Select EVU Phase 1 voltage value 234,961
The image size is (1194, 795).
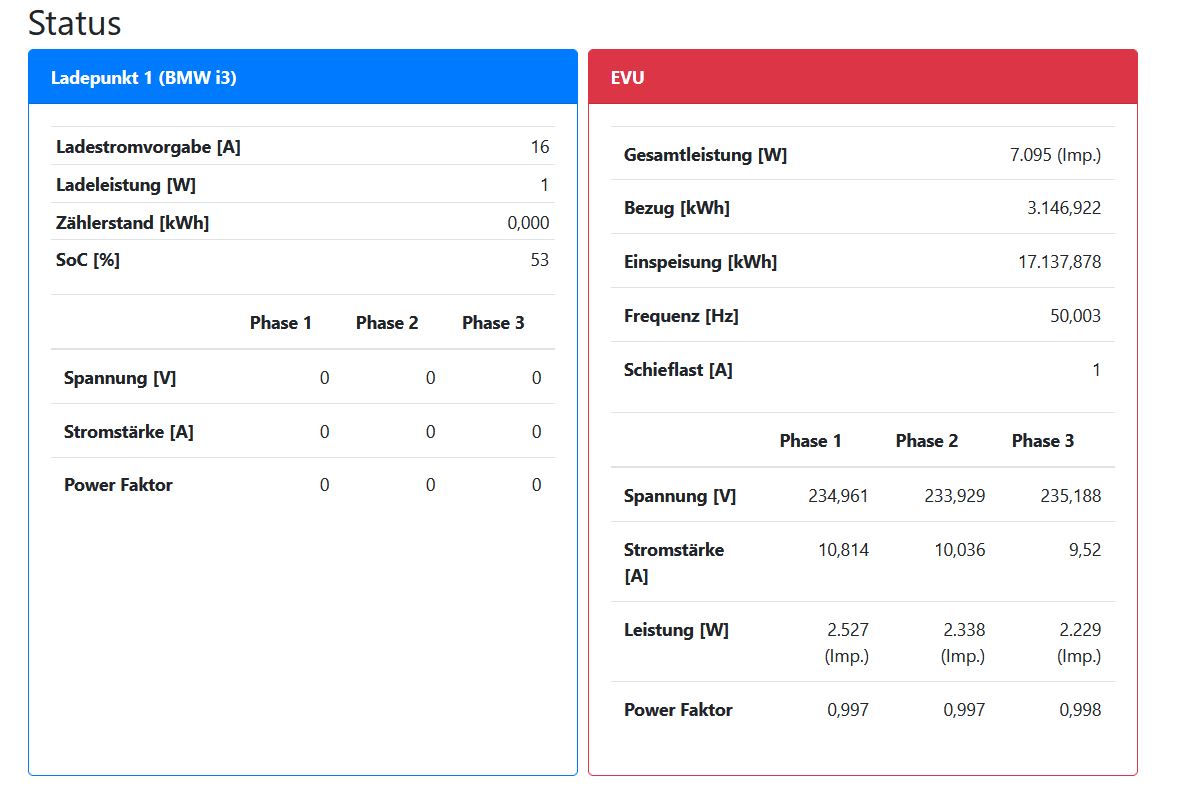pyautogui.click(x=838, y=496)
